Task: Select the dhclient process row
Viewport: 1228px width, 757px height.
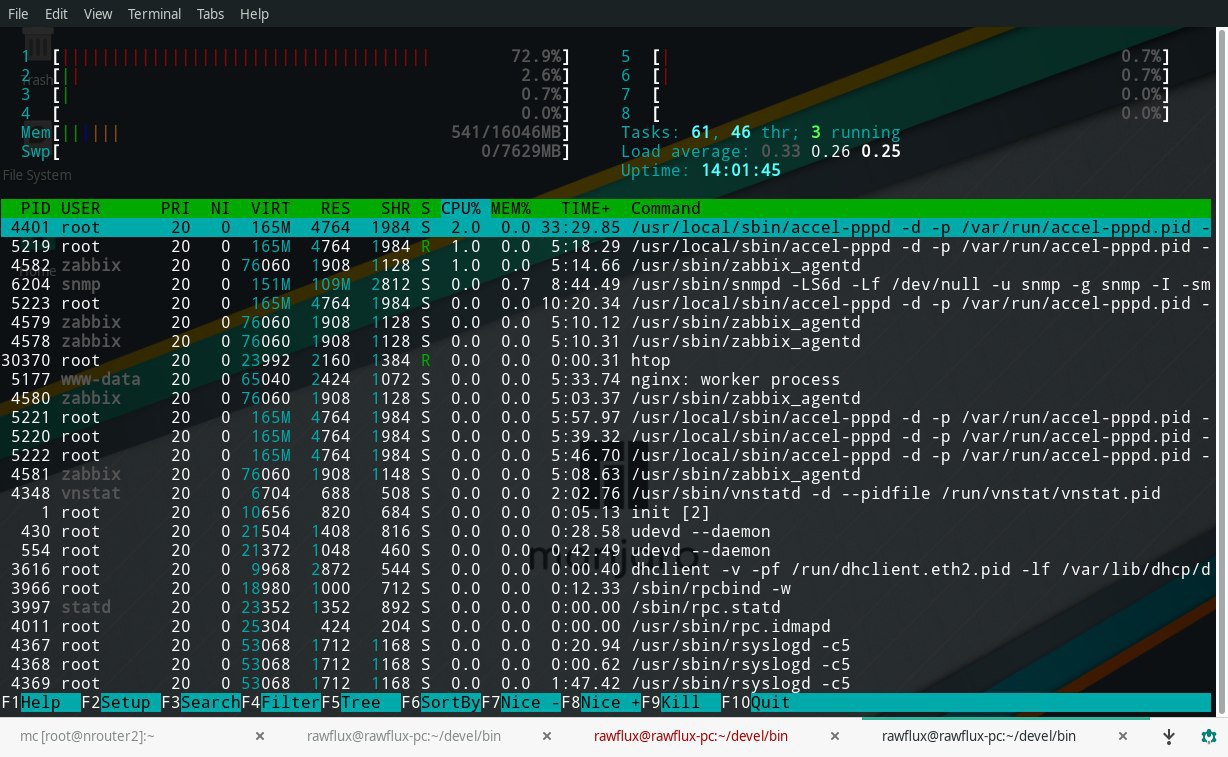Action: pyautogui.click(x=606, y=569)
